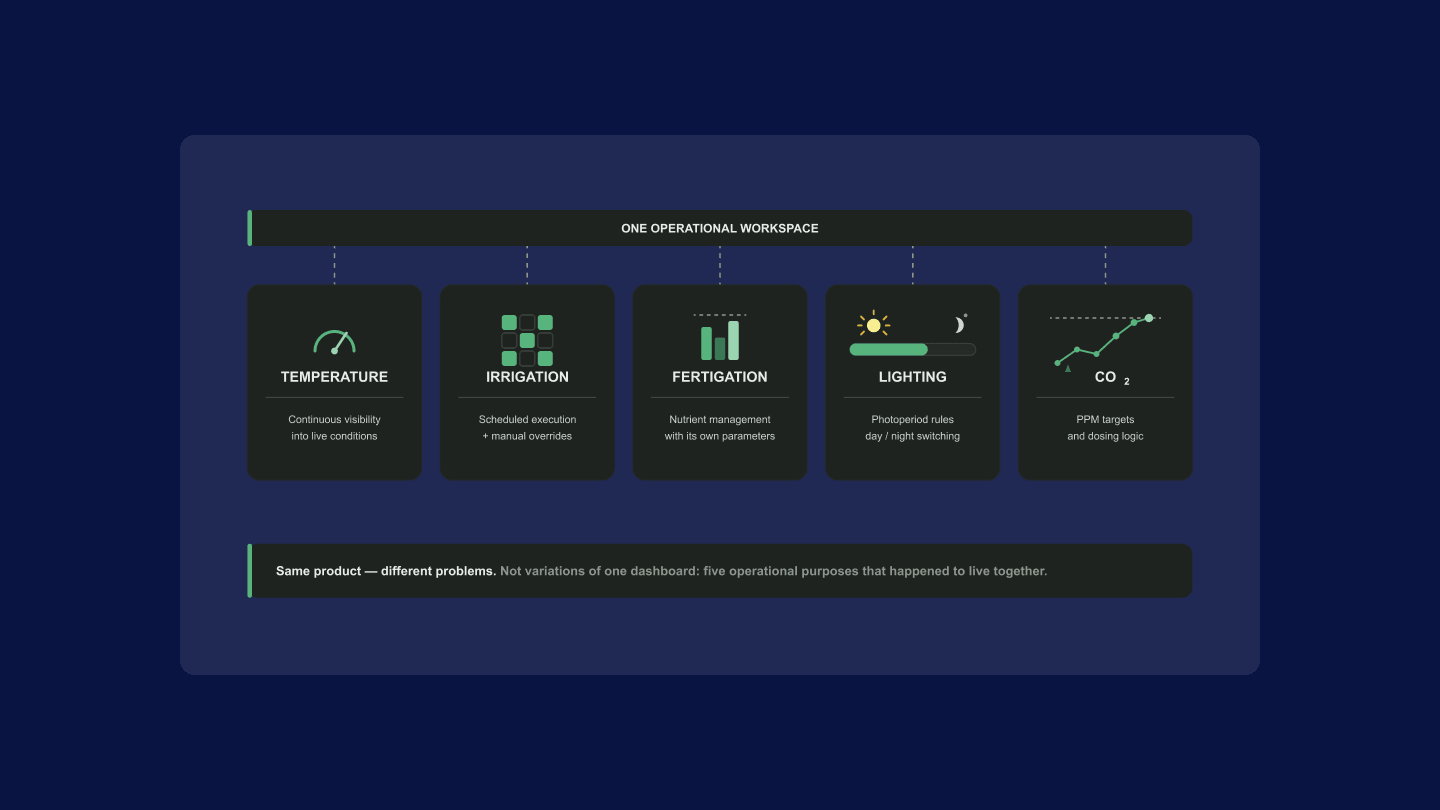1440x810 pixels.
Task: Select the FERTIGATION heading
Action: click(720, 377)
